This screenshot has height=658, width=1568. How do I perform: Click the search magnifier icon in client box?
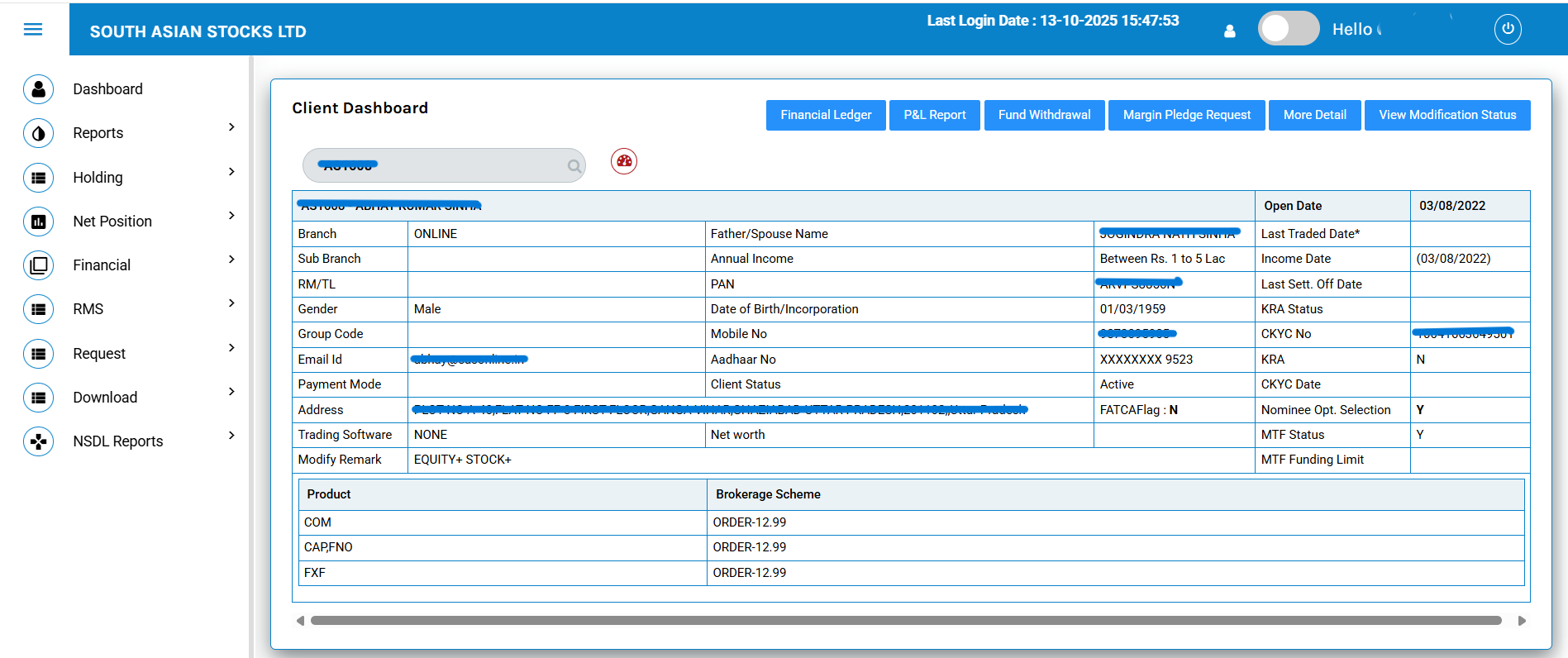pyautogui.click(x=574, y=166)
